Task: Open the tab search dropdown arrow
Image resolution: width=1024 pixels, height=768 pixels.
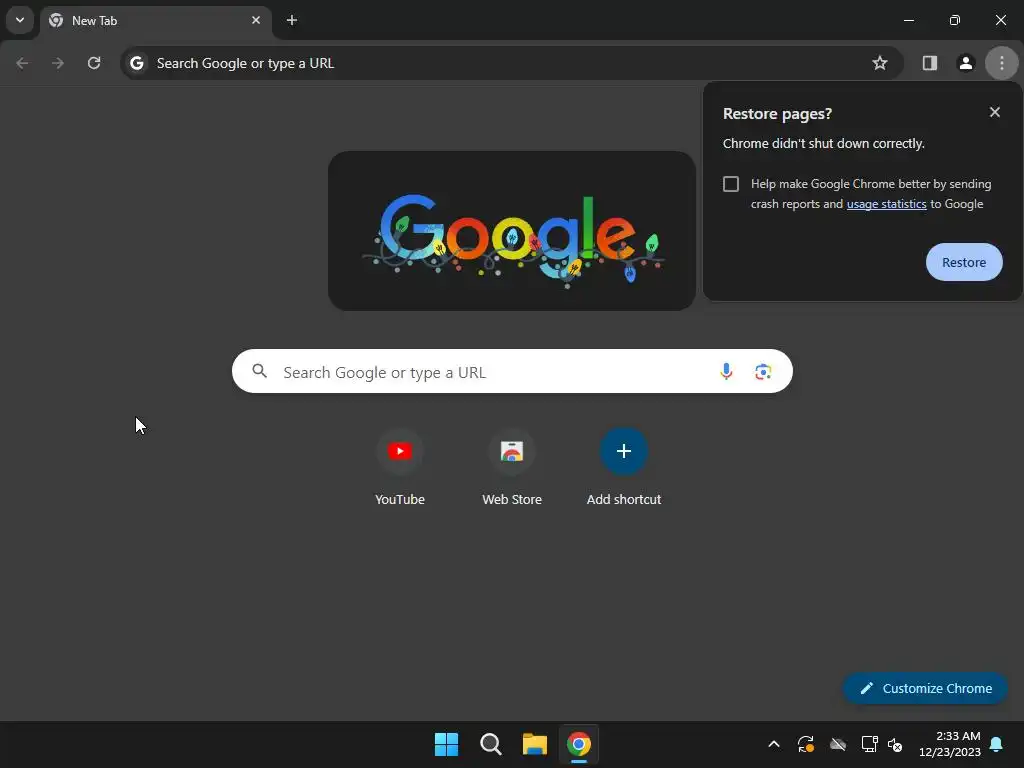Action: pyautogui.click(x=20, y=20)
